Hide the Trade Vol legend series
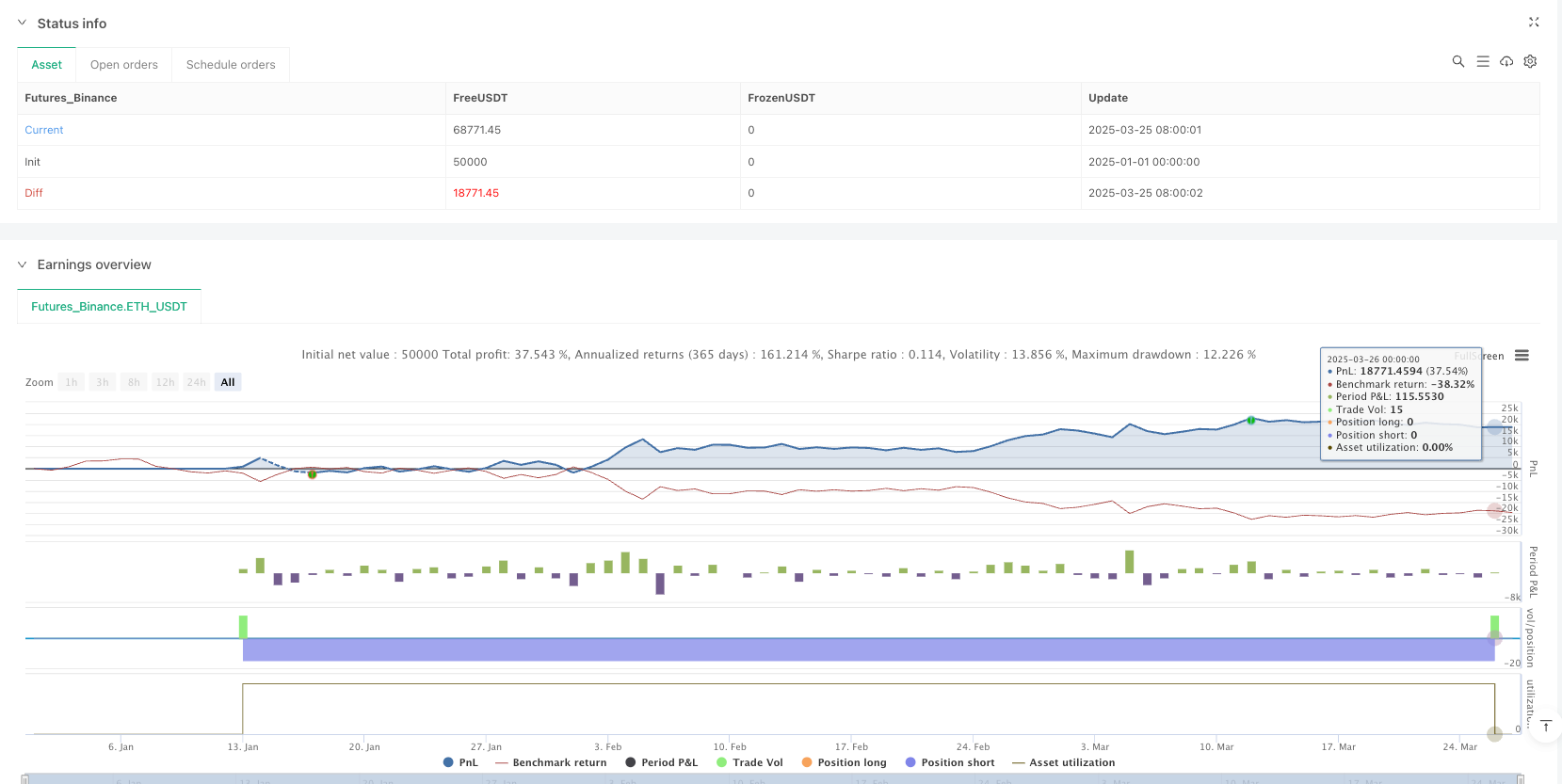1562x784 pixels. point(749,762)
